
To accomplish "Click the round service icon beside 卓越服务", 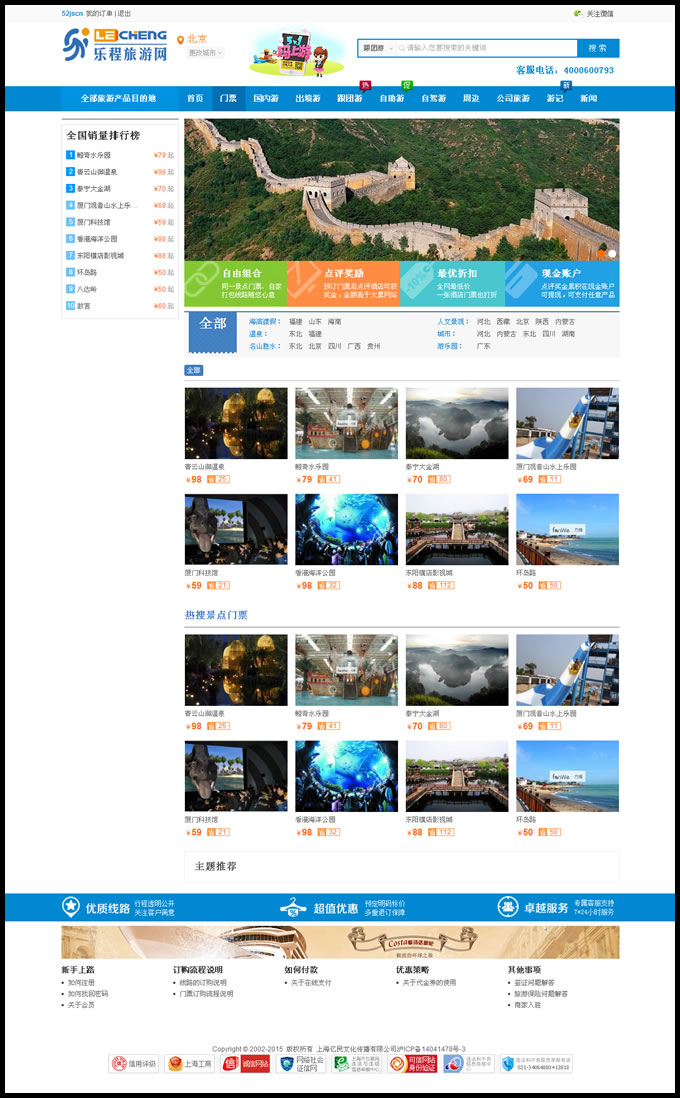I will tap(508, 907).
